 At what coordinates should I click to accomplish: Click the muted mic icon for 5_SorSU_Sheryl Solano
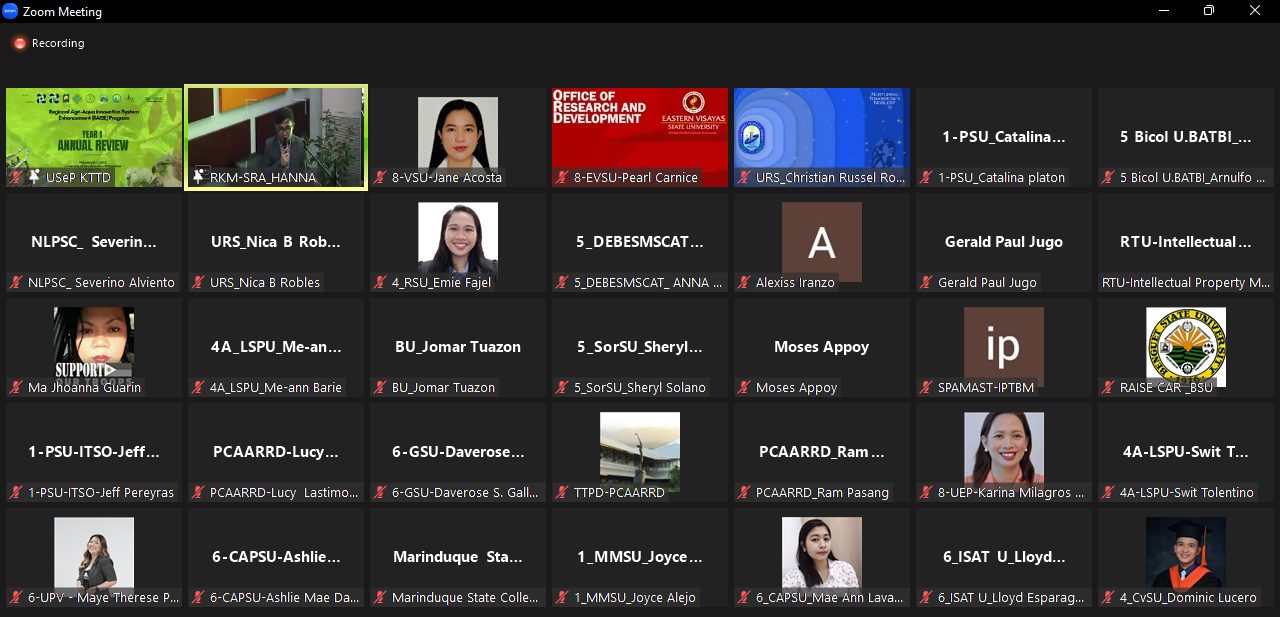563,388
